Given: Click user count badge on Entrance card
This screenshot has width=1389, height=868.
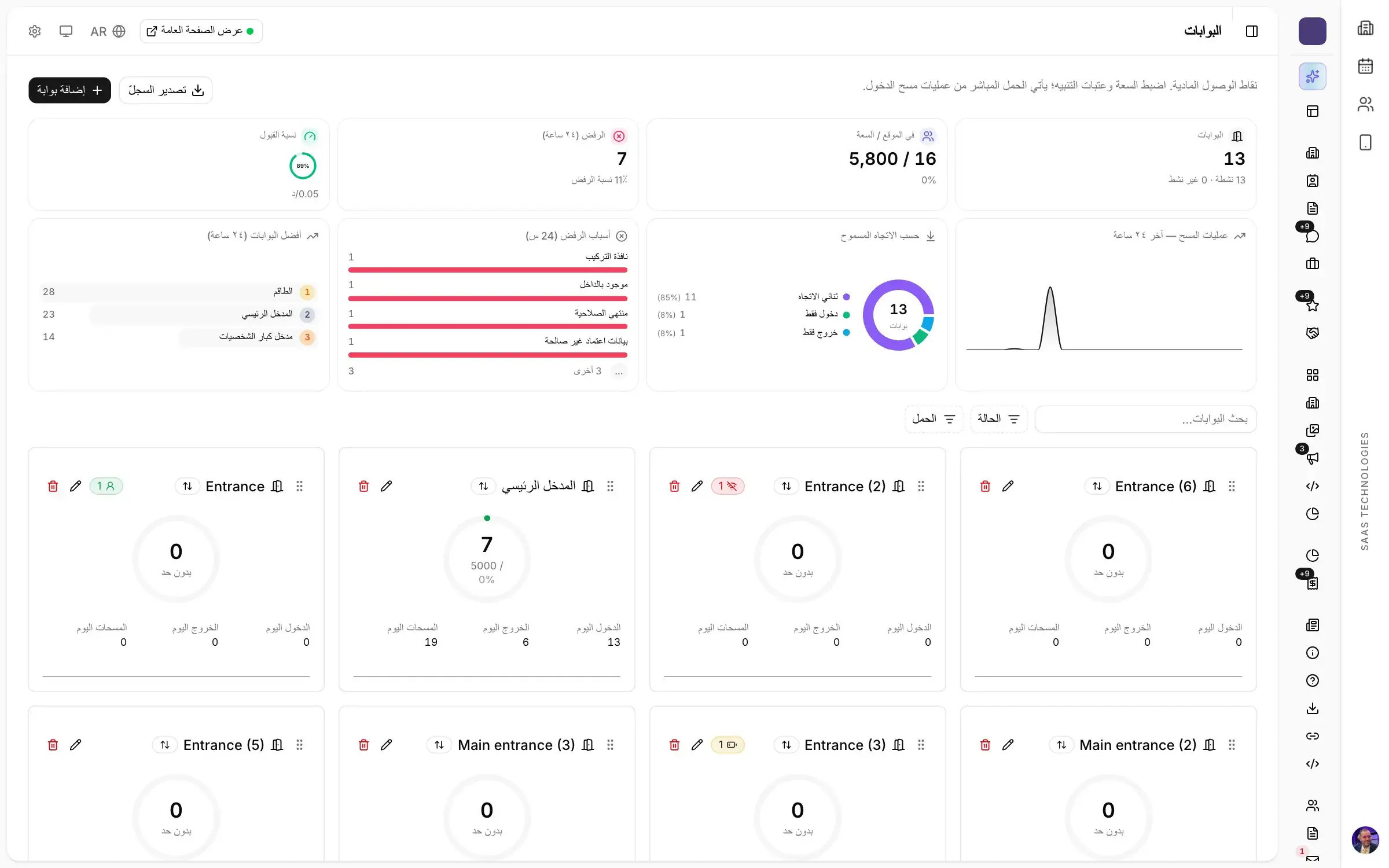Looking at the screenshot, I should click(x=106, y=486).
